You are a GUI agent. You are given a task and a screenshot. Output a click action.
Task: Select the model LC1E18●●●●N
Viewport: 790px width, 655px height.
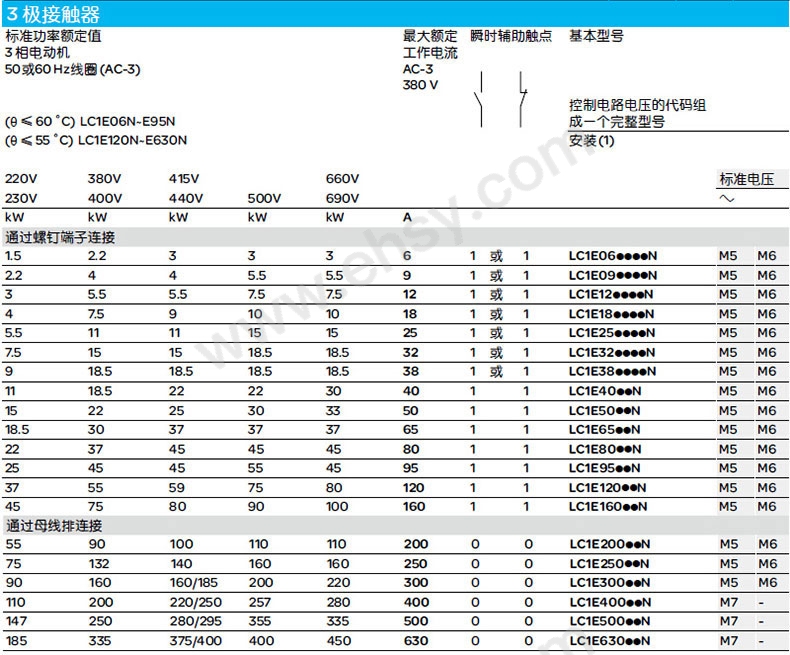click(611, 314)
